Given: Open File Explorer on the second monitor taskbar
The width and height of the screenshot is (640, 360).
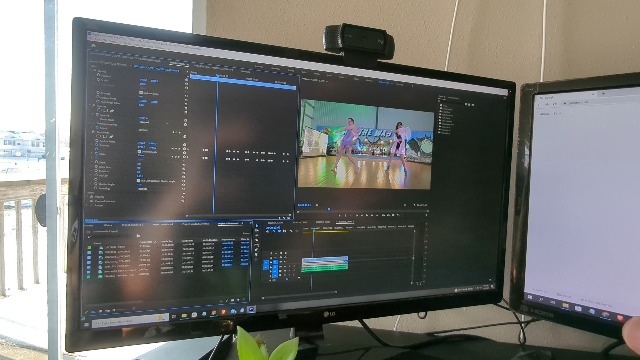Looking at the screenshot, I should pos(566,305).
